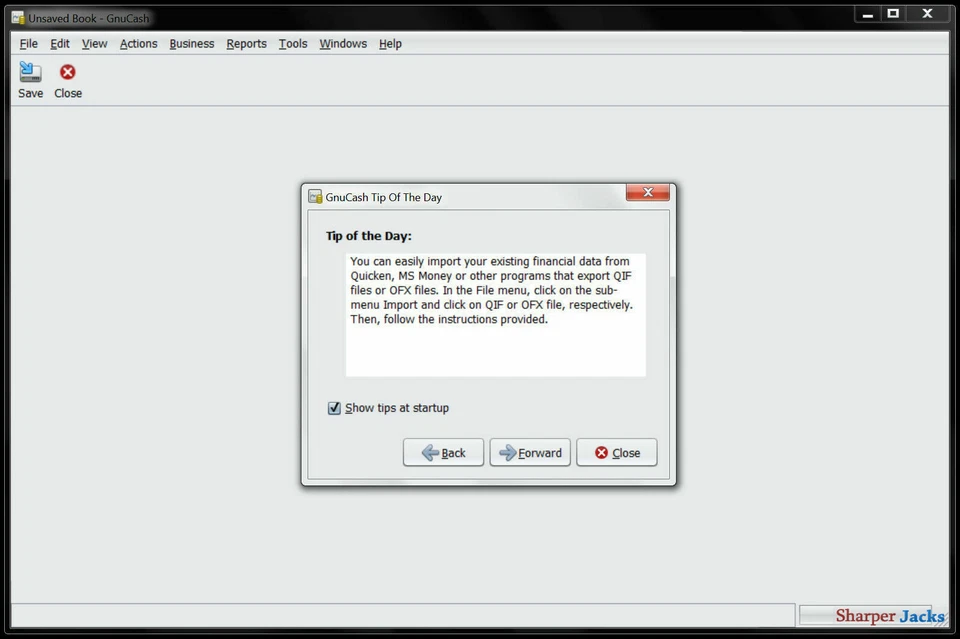Viewport: 960px width, 639px height.
Task: Close the Tip of the Day dialog
Action: [x=616, y=452]
